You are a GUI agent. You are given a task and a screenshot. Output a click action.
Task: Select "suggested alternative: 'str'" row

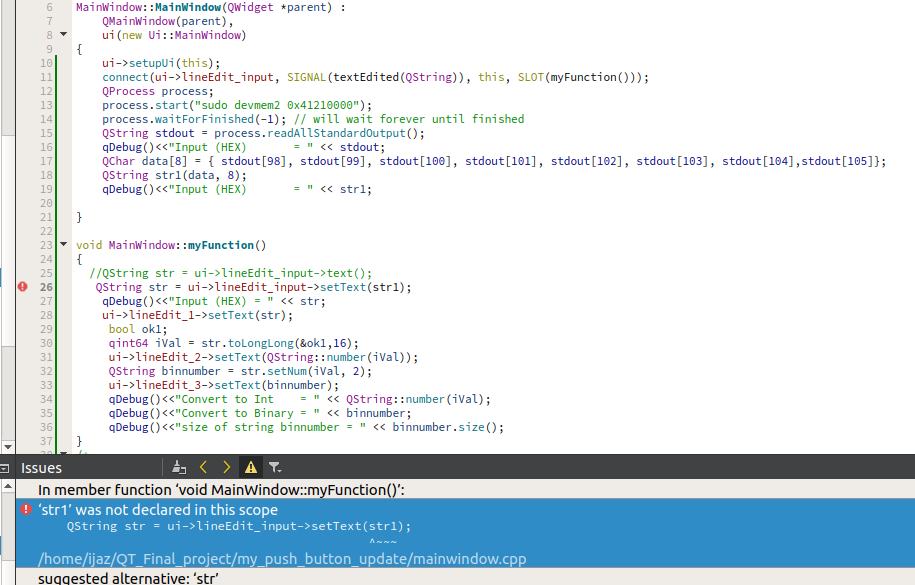[465, 577]
